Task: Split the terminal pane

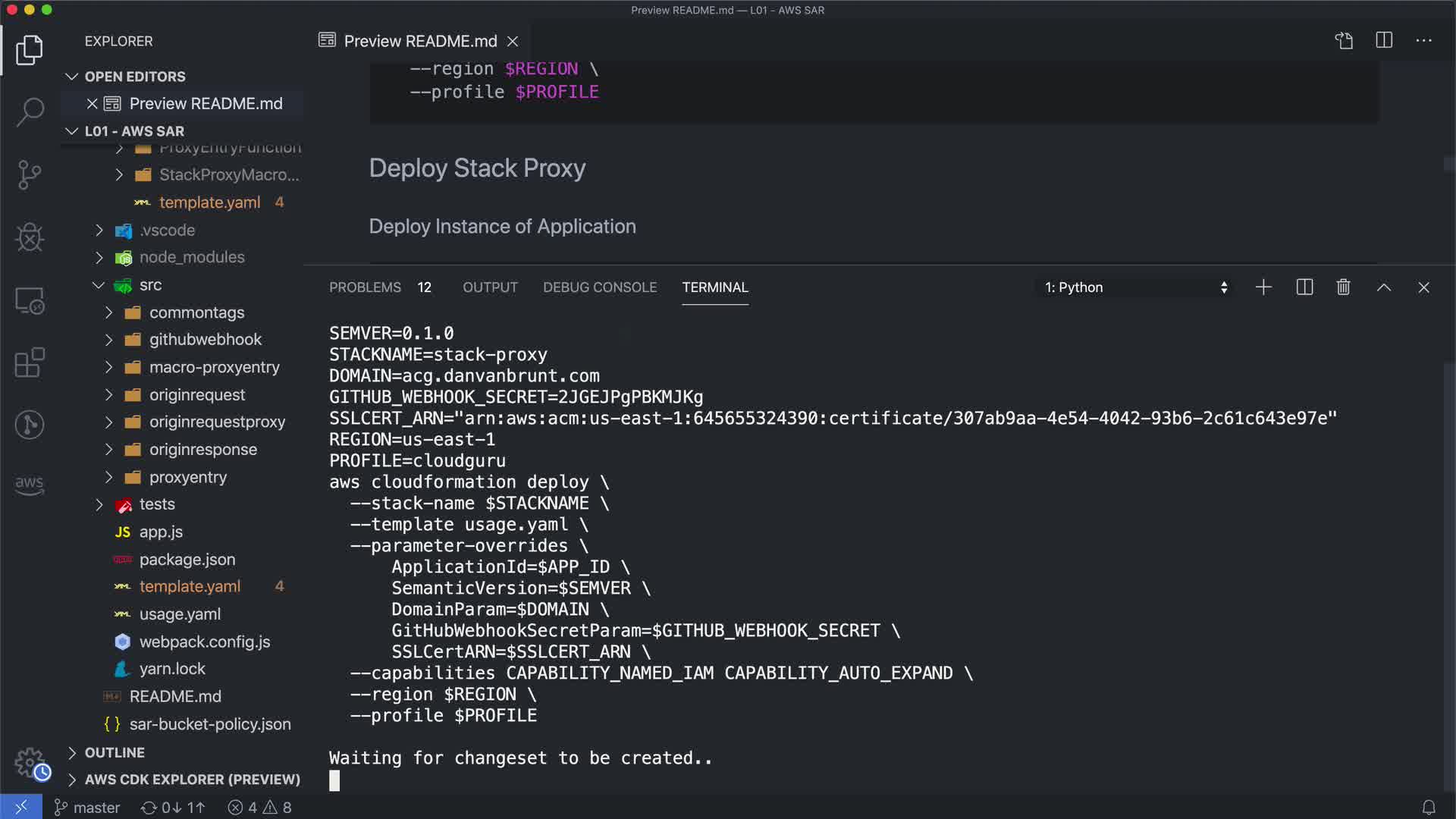Action: click(x=1304, y=287)
